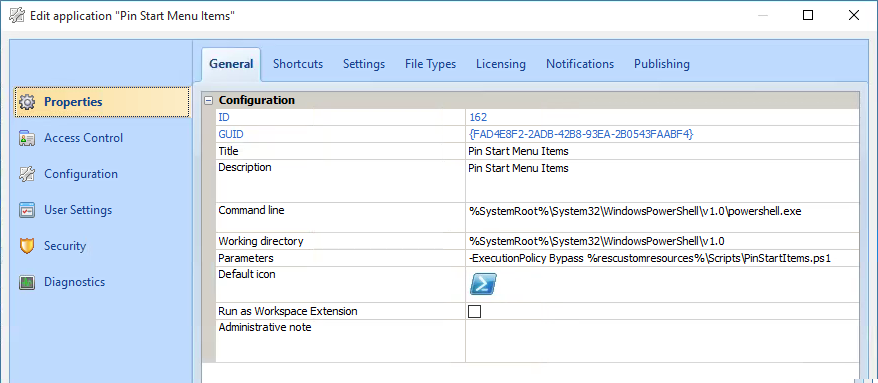
Task: Click the empty Administrative note field
Action: 662,341
